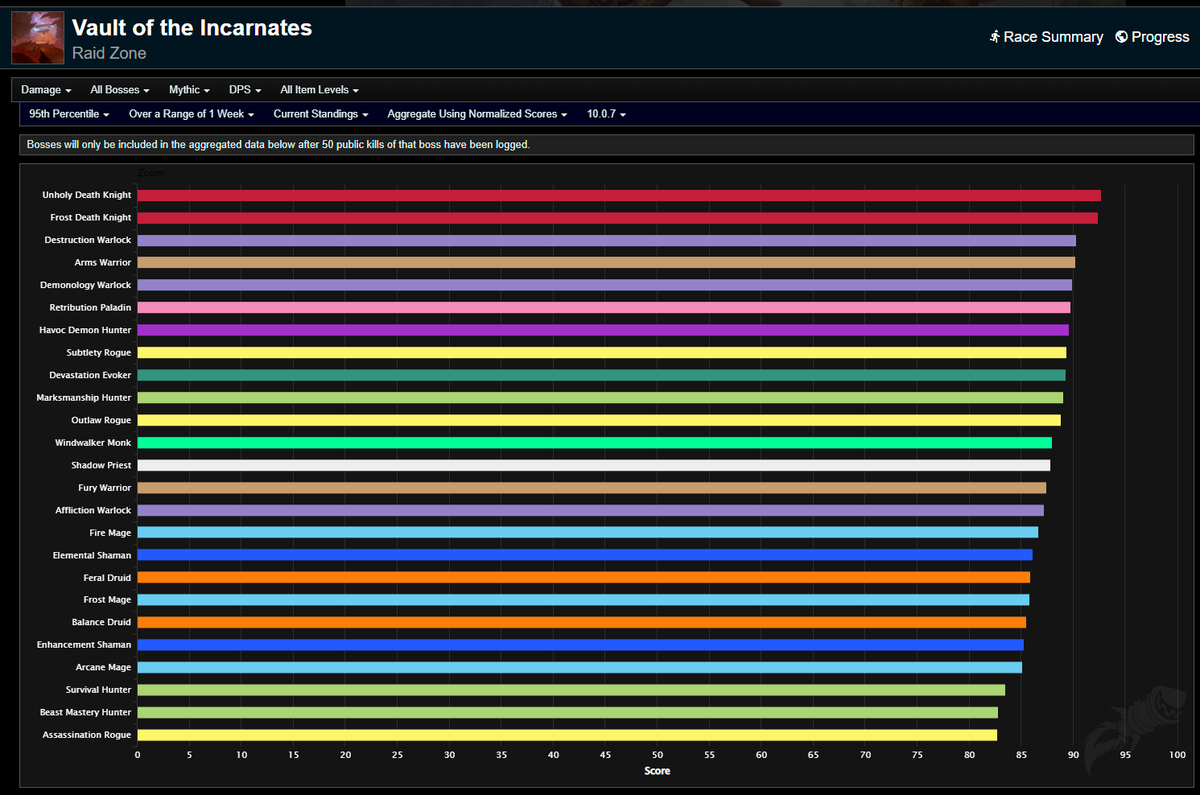
Task: Select the Retribution Paladin bar
Action: click(603, 307)
